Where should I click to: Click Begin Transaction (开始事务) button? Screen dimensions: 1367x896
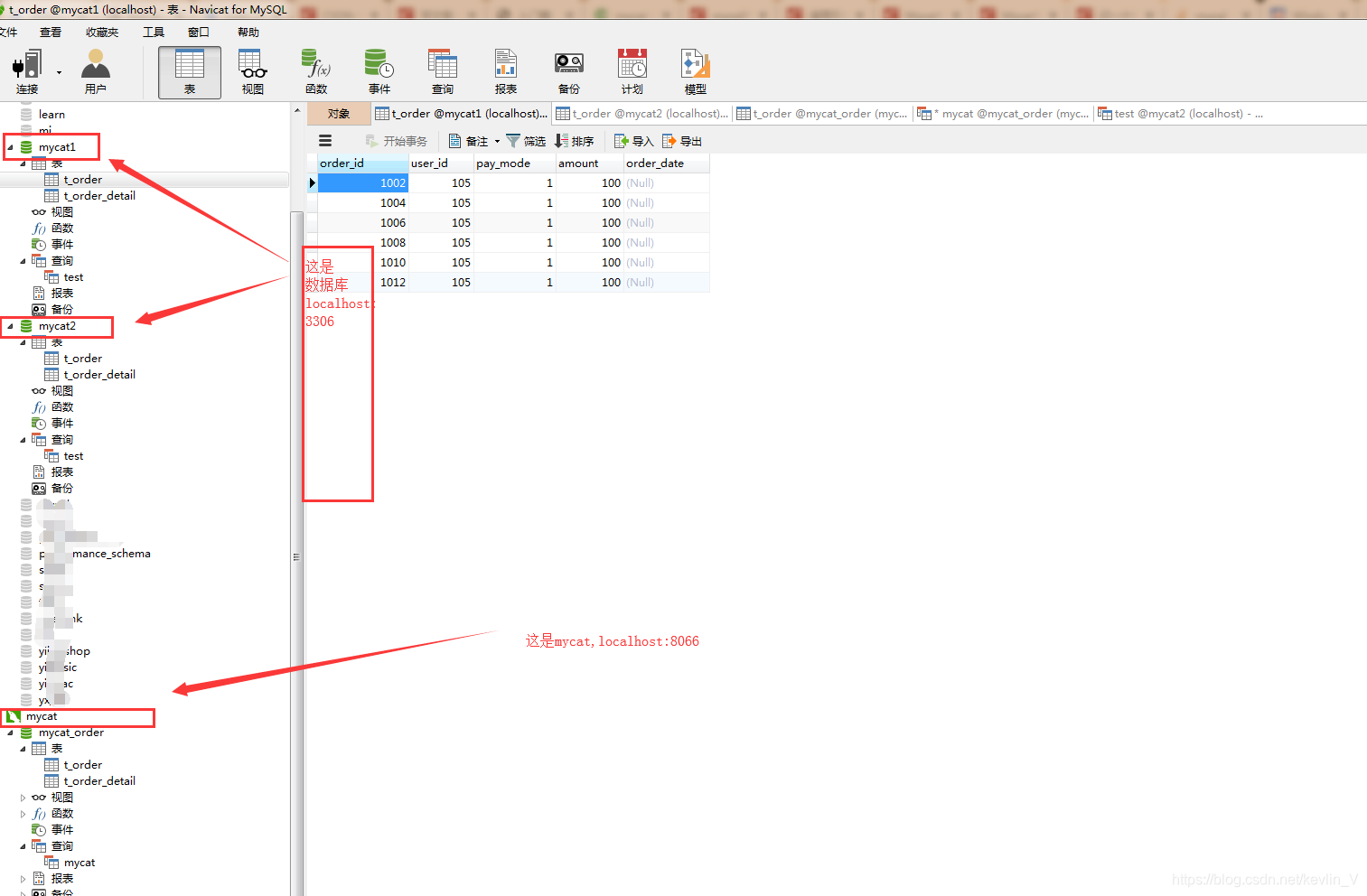pos(396,141)
